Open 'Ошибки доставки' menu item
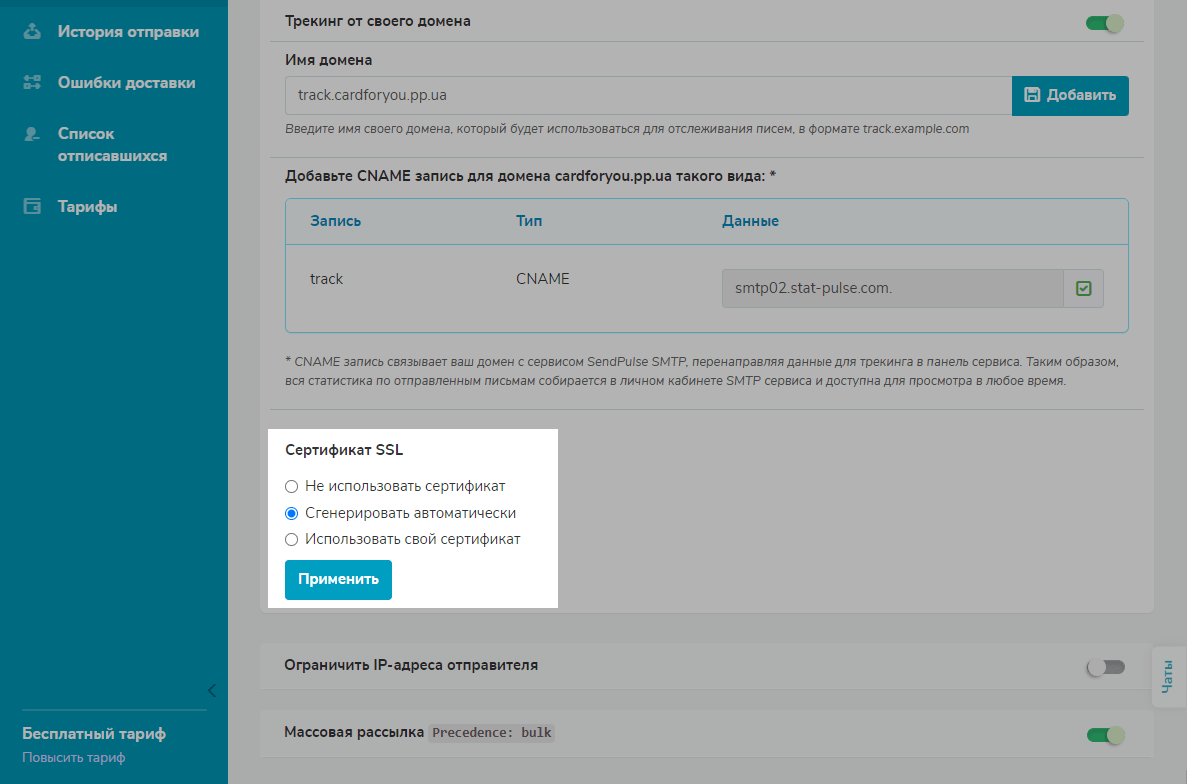Image resolution: width=1187 pixels, height=784 pixels. click(126, 83)
